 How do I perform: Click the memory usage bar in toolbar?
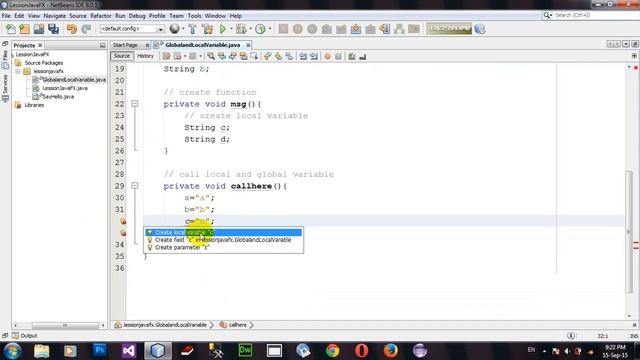click(449, 29)
